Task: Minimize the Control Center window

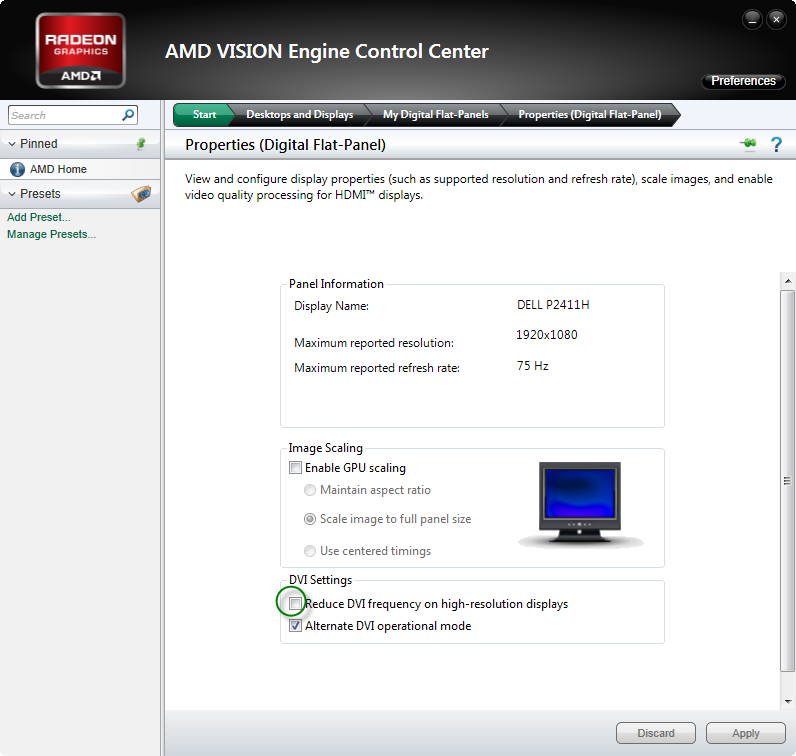Action: [x=752, y=20]
